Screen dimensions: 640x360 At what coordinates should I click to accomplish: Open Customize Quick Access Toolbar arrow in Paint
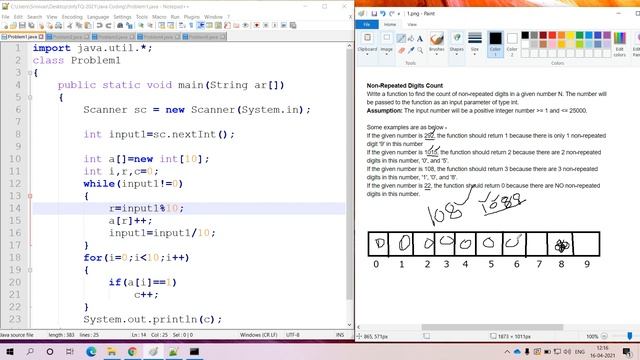tap(399, 14)
